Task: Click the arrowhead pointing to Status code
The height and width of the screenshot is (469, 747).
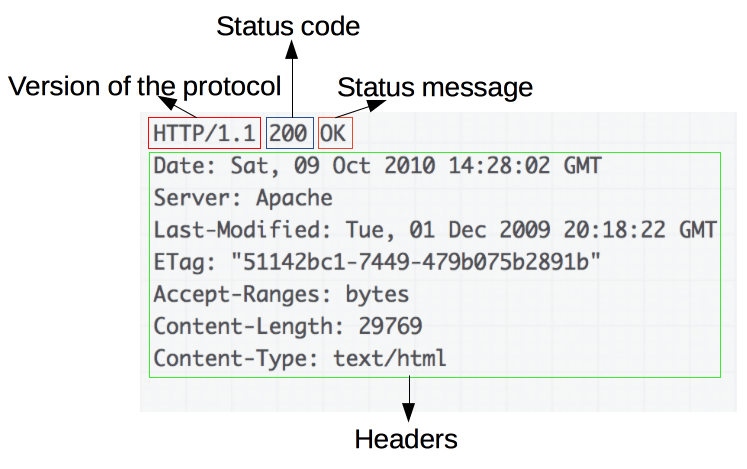Action: [x=292, y=50]
